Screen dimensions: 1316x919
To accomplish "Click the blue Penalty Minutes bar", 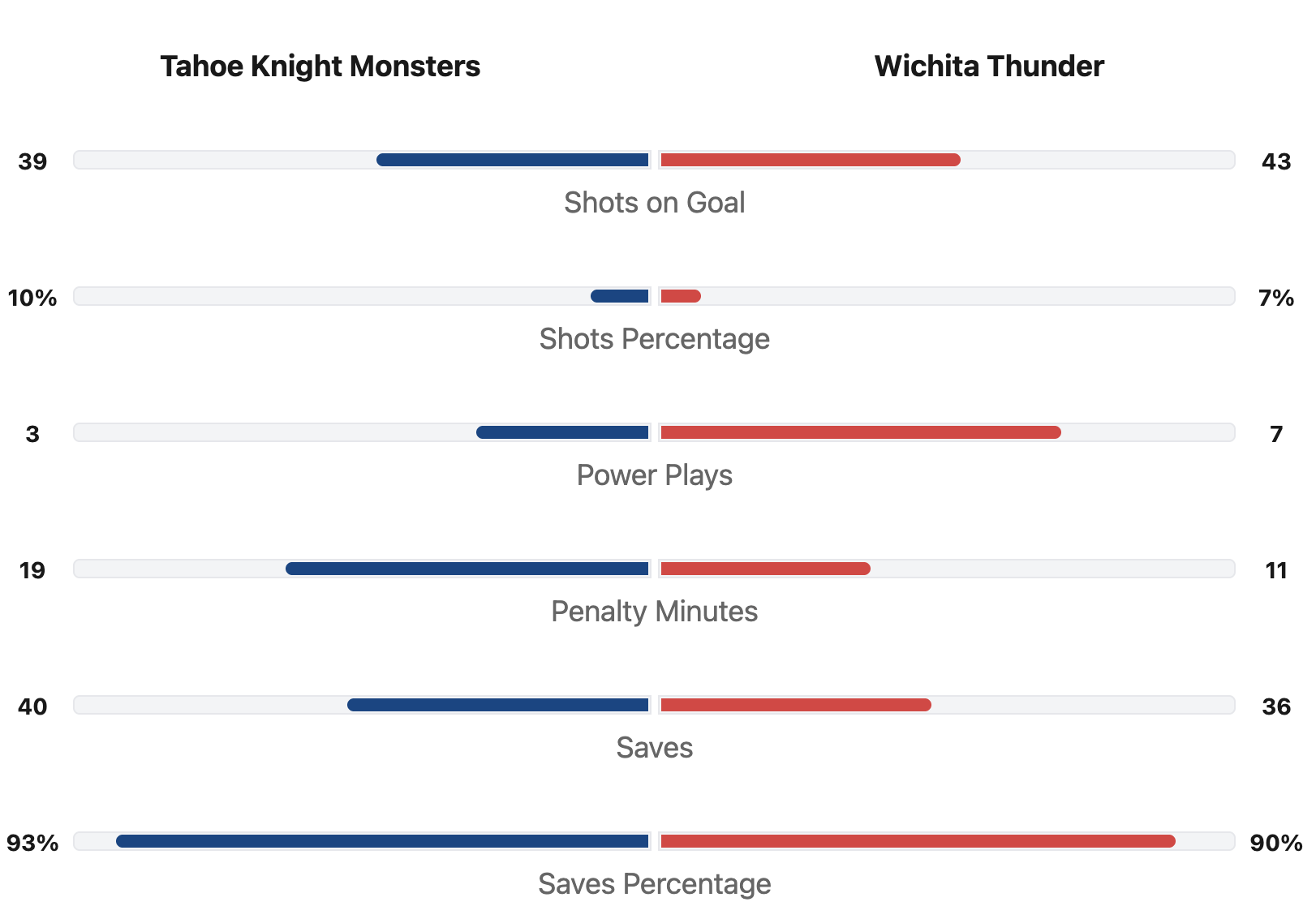I will (x=467, y=569).
